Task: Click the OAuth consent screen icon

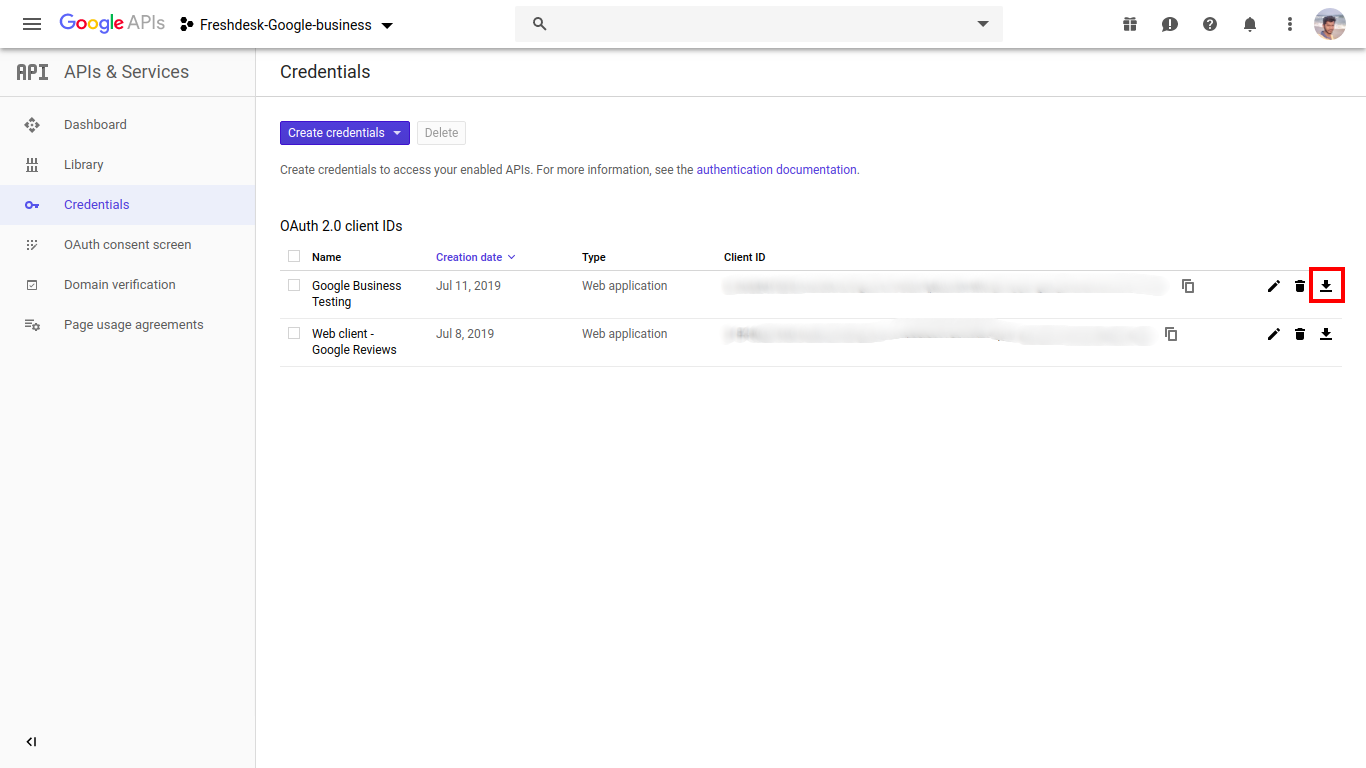Action: pos(32,245)
